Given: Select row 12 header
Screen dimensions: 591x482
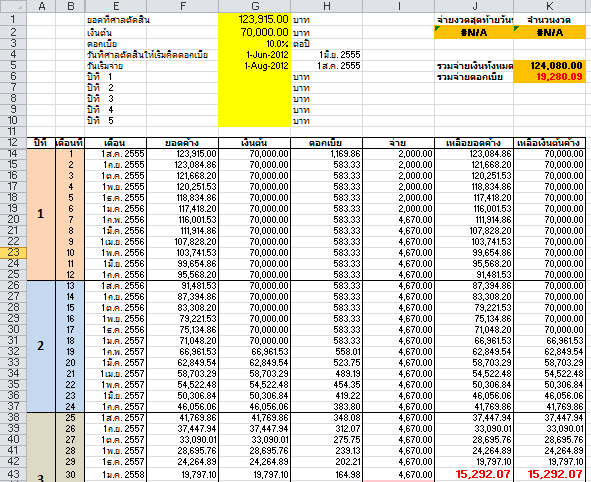Looking at the screenshot, I should [13, 142].
